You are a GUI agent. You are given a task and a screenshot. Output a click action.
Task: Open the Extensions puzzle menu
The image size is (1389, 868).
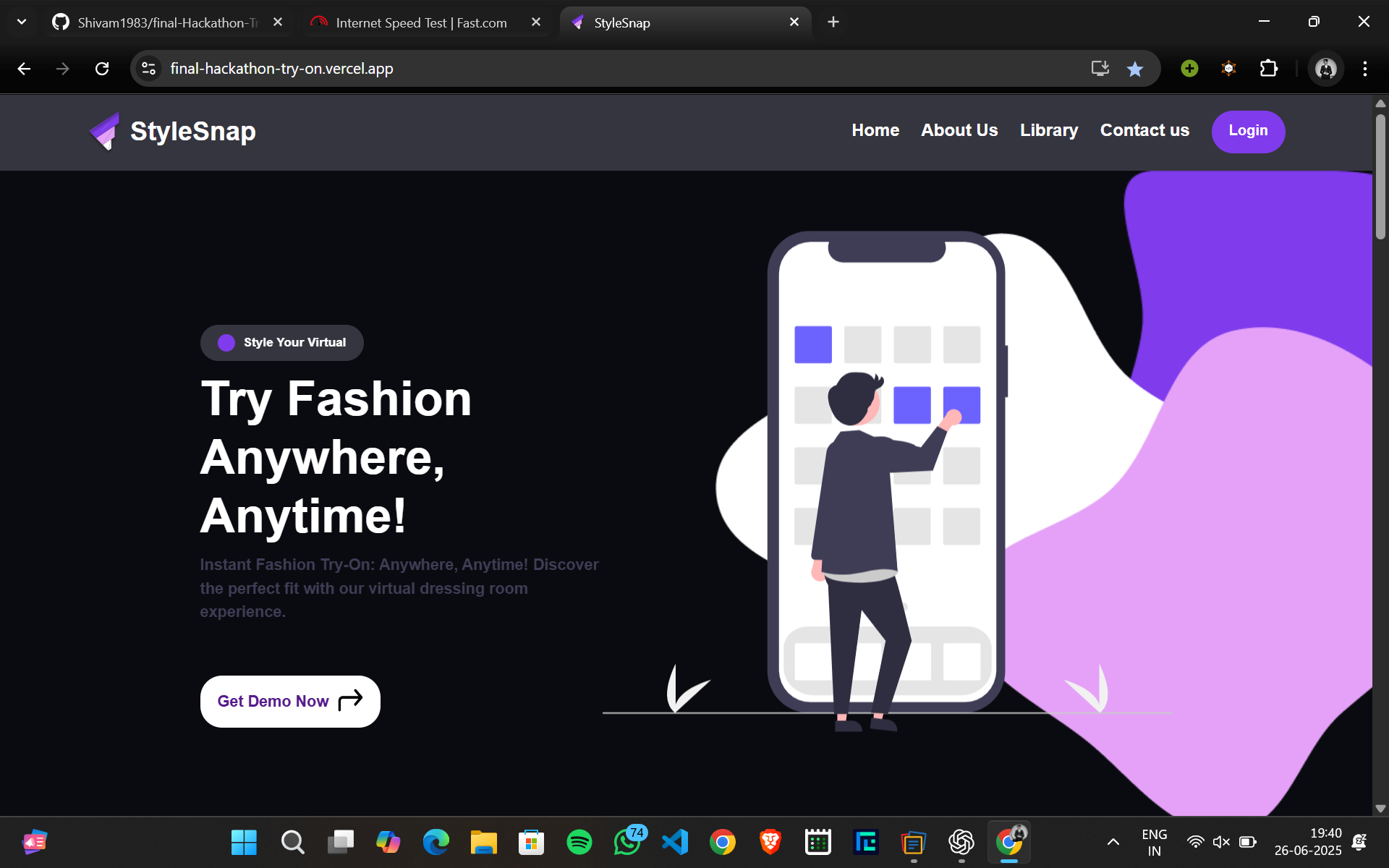click(x=1268, y=69)
